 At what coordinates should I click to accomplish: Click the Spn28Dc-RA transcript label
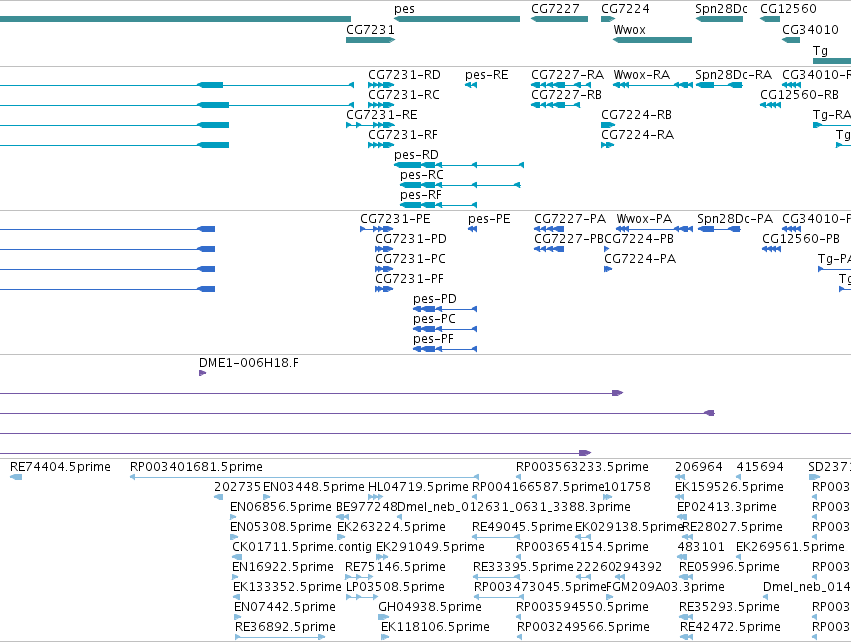tap(734, 75)
